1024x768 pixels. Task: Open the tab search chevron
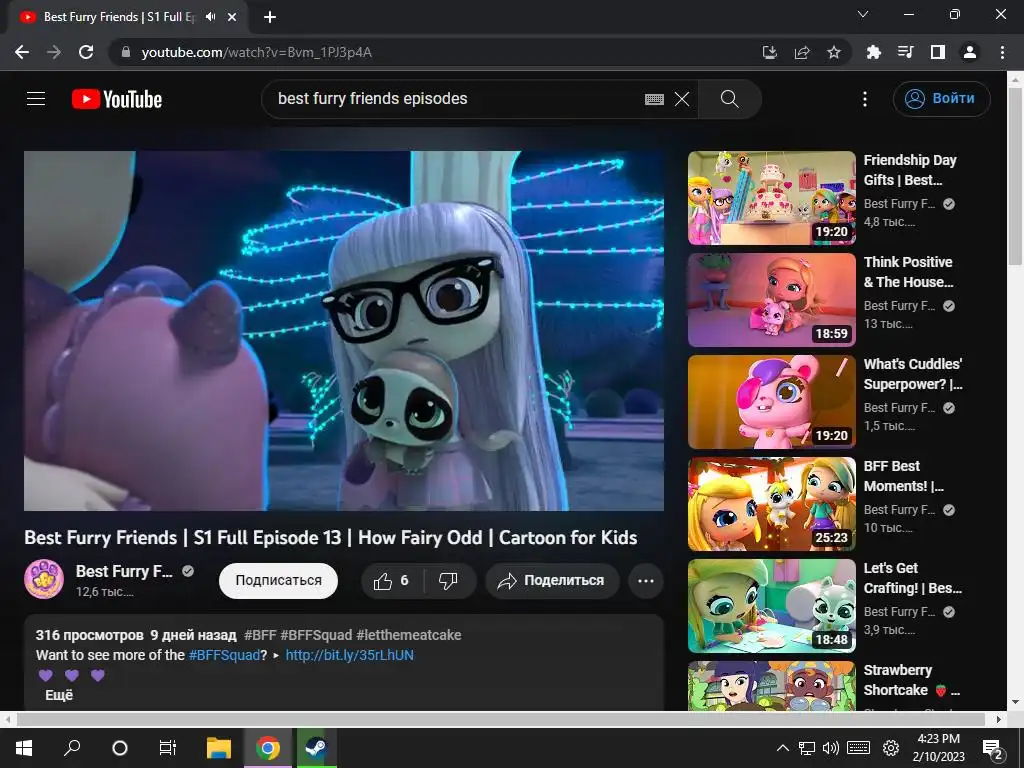[863, 14]
